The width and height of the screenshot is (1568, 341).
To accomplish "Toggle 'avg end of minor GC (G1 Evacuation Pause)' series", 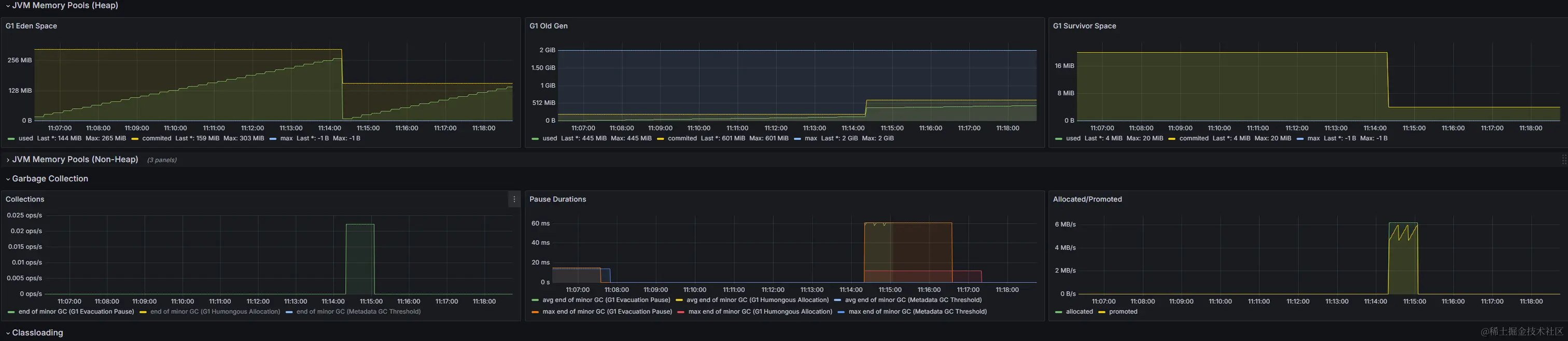I will click(606, 300).
